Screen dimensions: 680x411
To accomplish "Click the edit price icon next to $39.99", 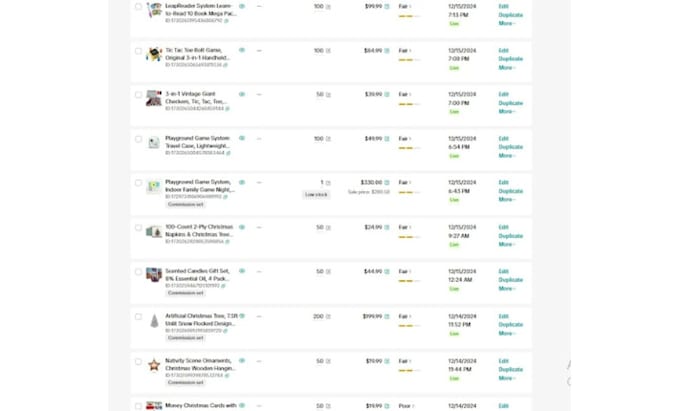I will (387, 94).
